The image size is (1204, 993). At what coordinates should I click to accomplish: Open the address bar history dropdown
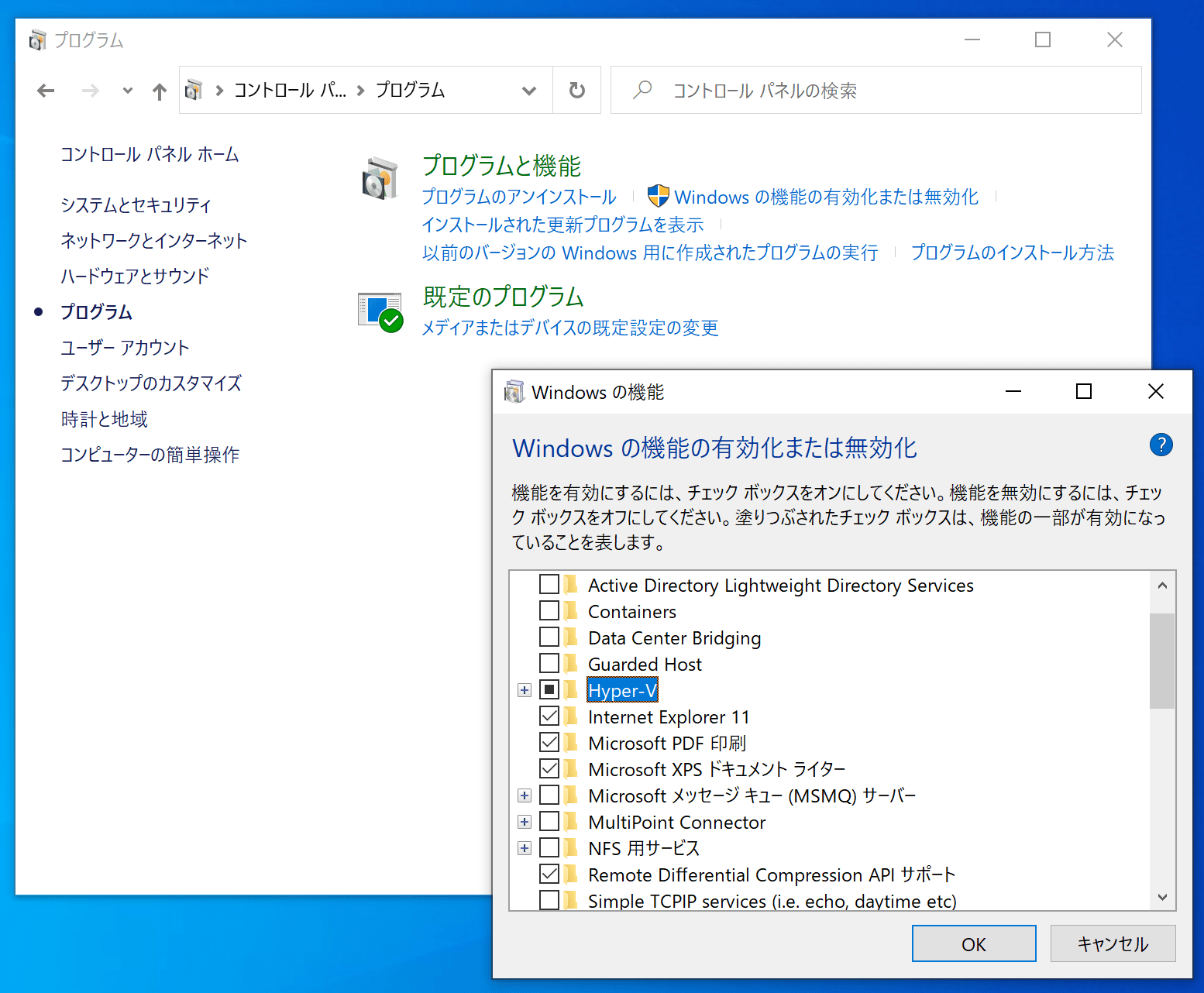coord(529,91)
